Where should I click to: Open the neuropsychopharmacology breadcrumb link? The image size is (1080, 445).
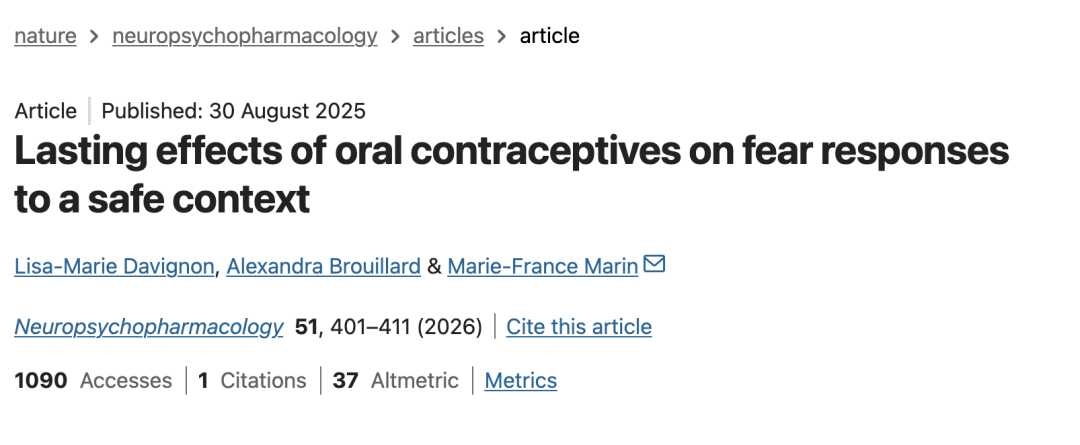click(245, 37)
